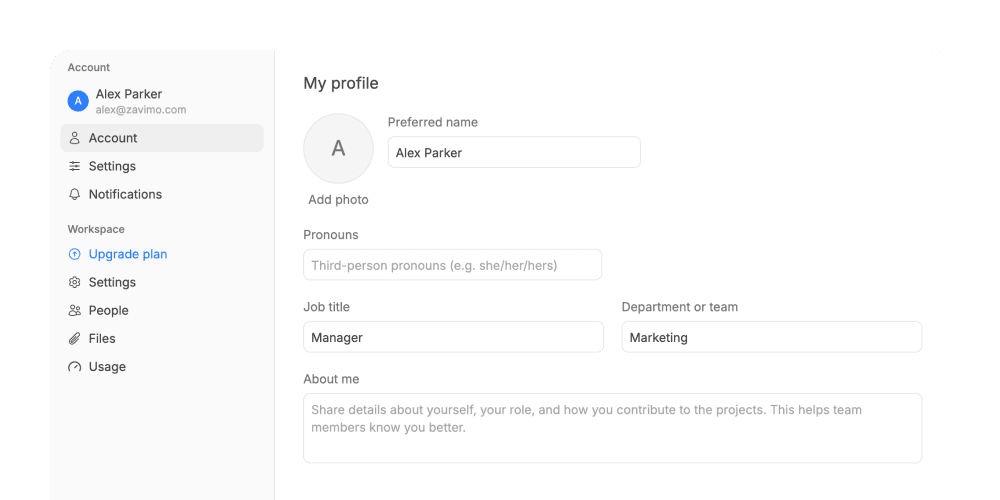This screenshot has height=500, width=1000.
Task: Click into the Pronouns input field
Action: (x=452, y=265)
